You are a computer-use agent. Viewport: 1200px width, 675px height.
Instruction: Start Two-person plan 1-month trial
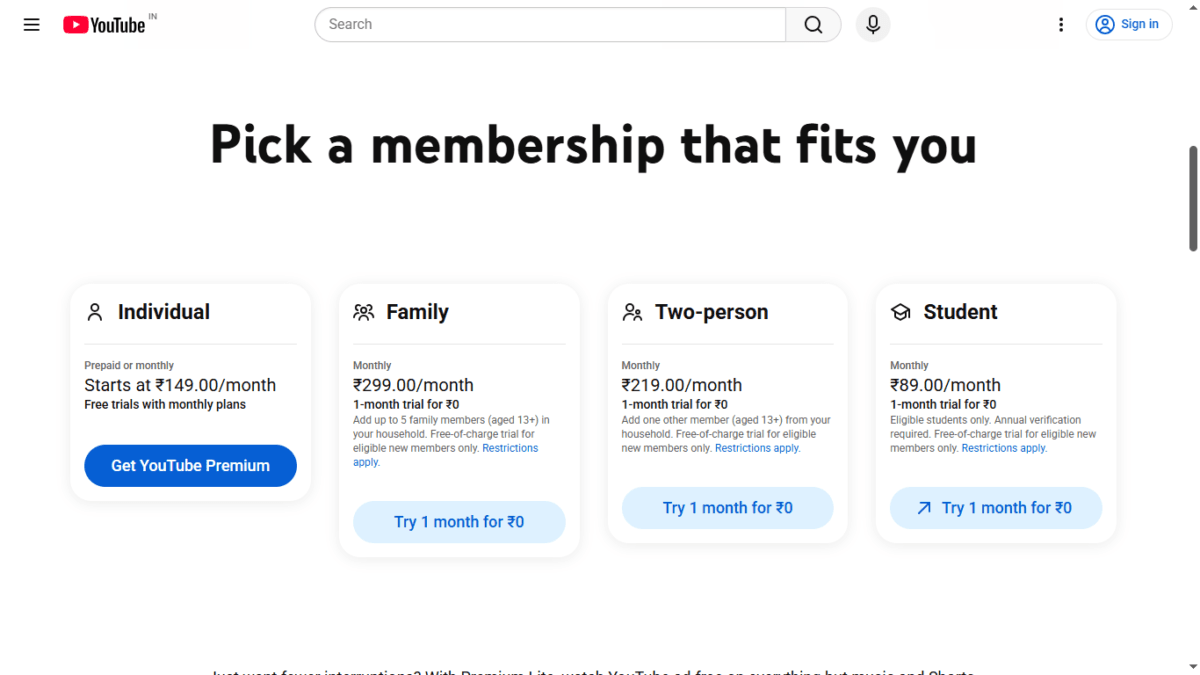click(x=727, y=508)
